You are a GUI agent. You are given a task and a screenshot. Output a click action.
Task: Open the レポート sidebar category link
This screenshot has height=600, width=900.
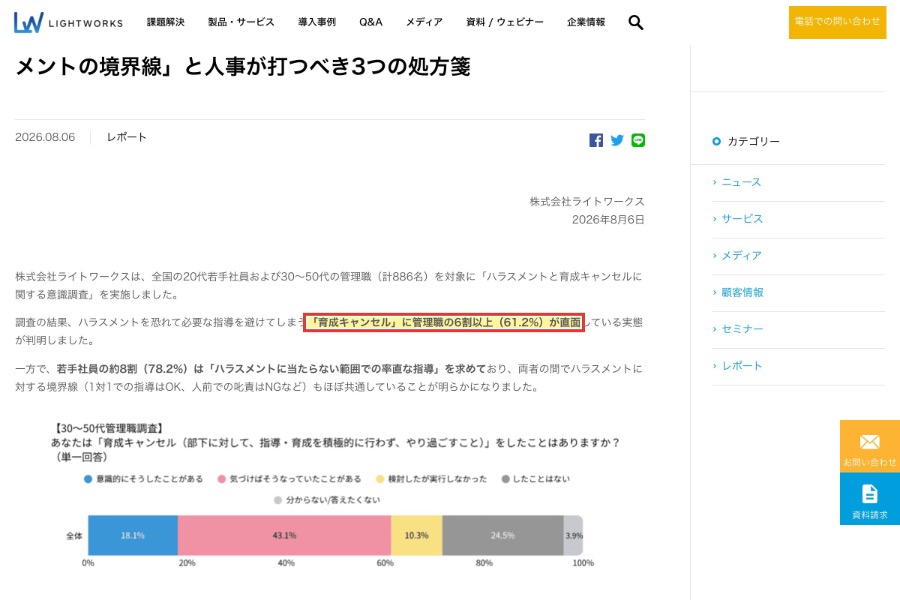(x=741, y=366)
